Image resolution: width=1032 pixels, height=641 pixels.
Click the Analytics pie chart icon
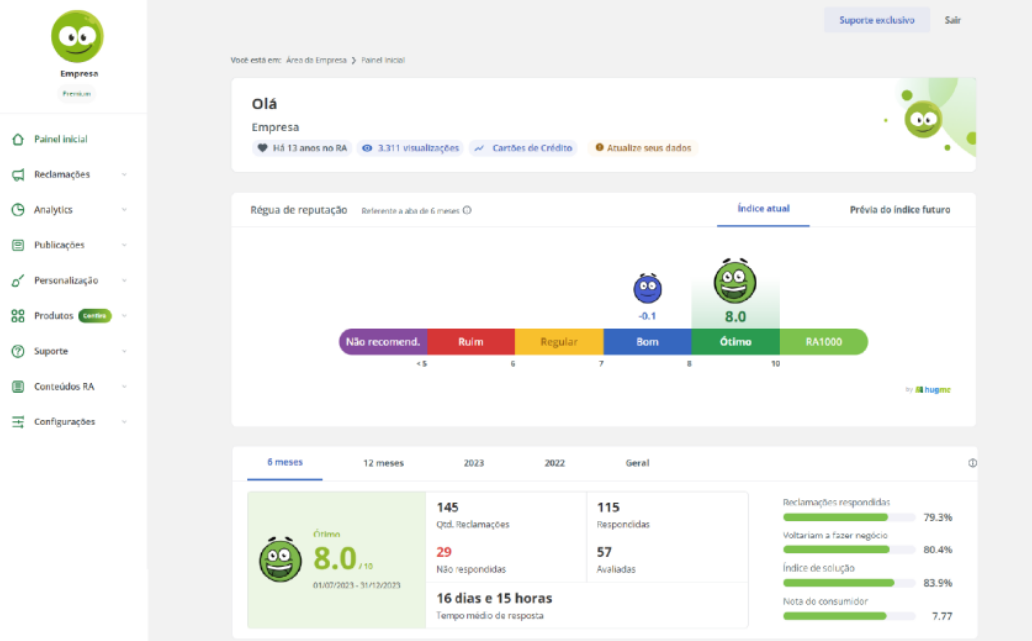[18, 210]
